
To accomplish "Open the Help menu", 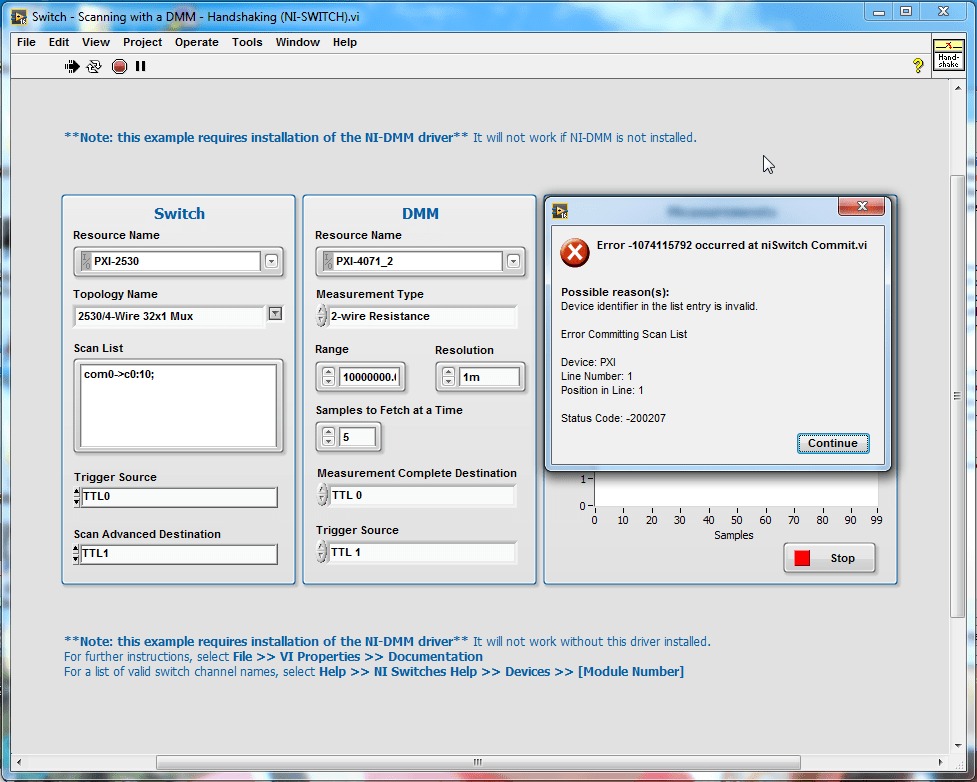I will coord(345,42).
